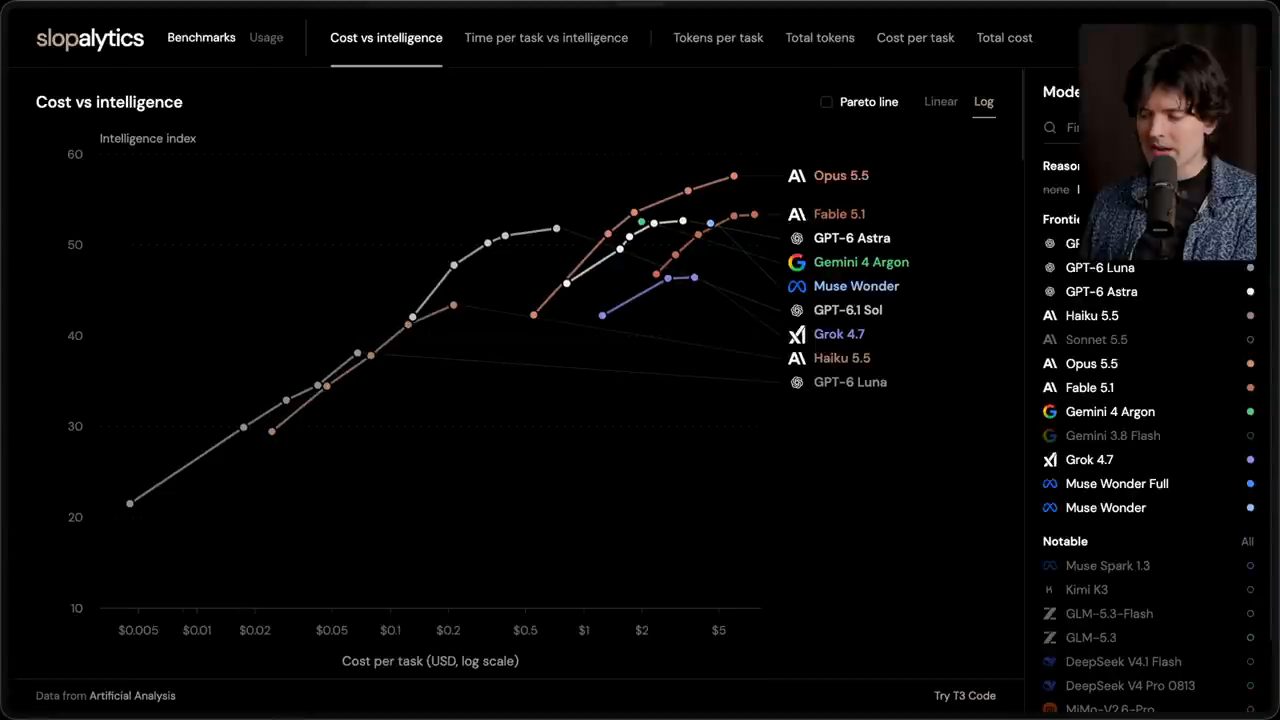This screenshot has width=1280, height=720.
Task: Open the Artificial Analysis data source link
Action: [x=132, y=696]
